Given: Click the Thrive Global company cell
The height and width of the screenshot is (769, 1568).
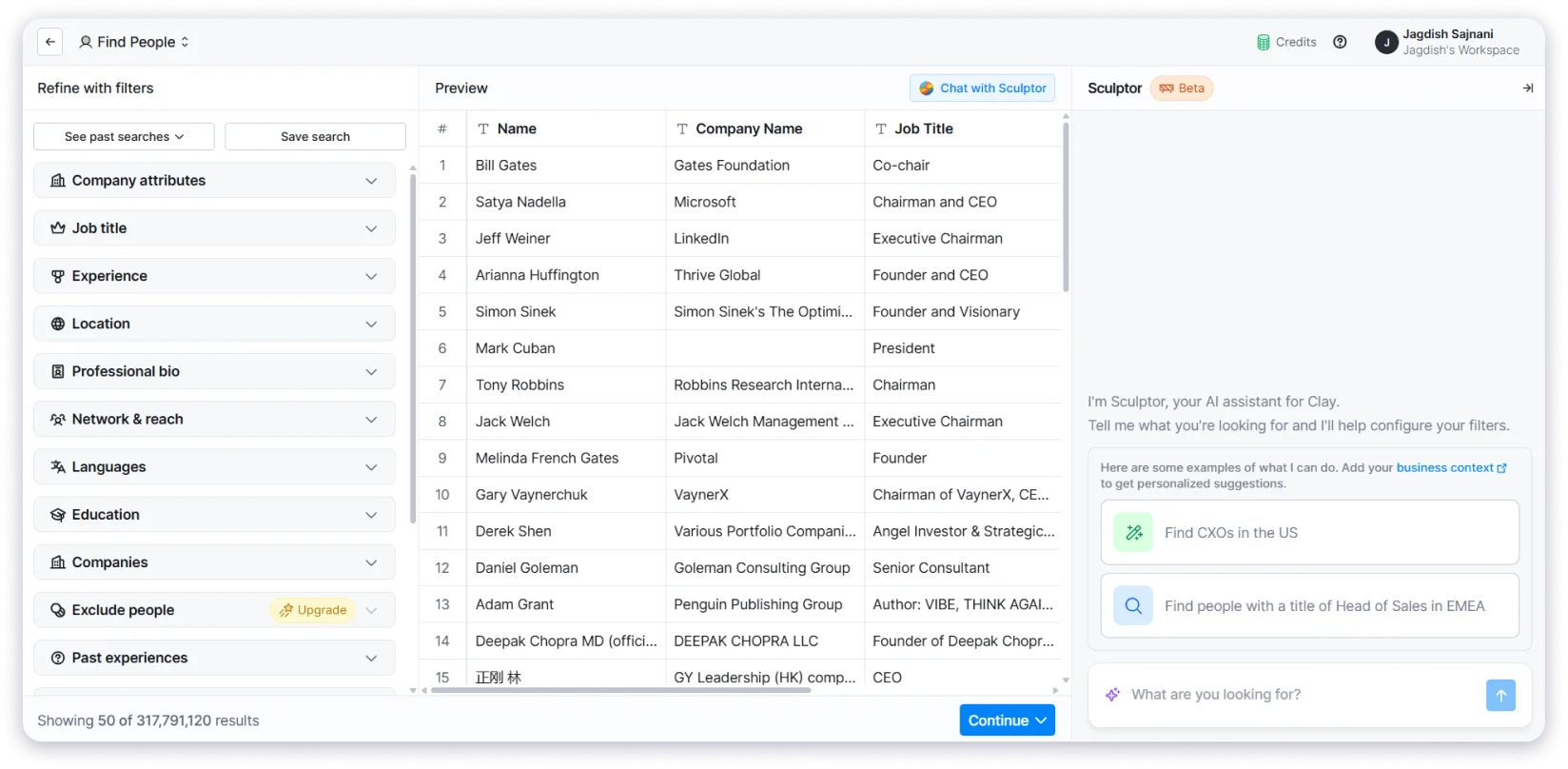Looking at the screenshot, I should 765,275.
